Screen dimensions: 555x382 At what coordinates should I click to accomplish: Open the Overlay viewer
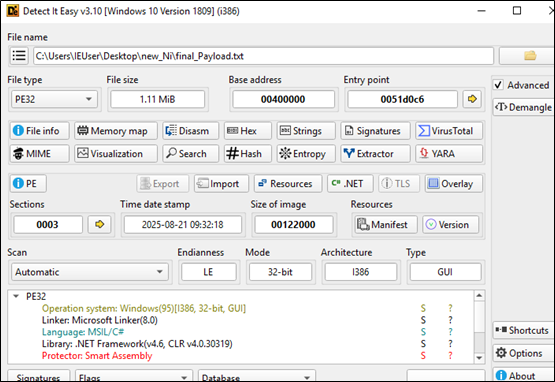click(454, 183)
